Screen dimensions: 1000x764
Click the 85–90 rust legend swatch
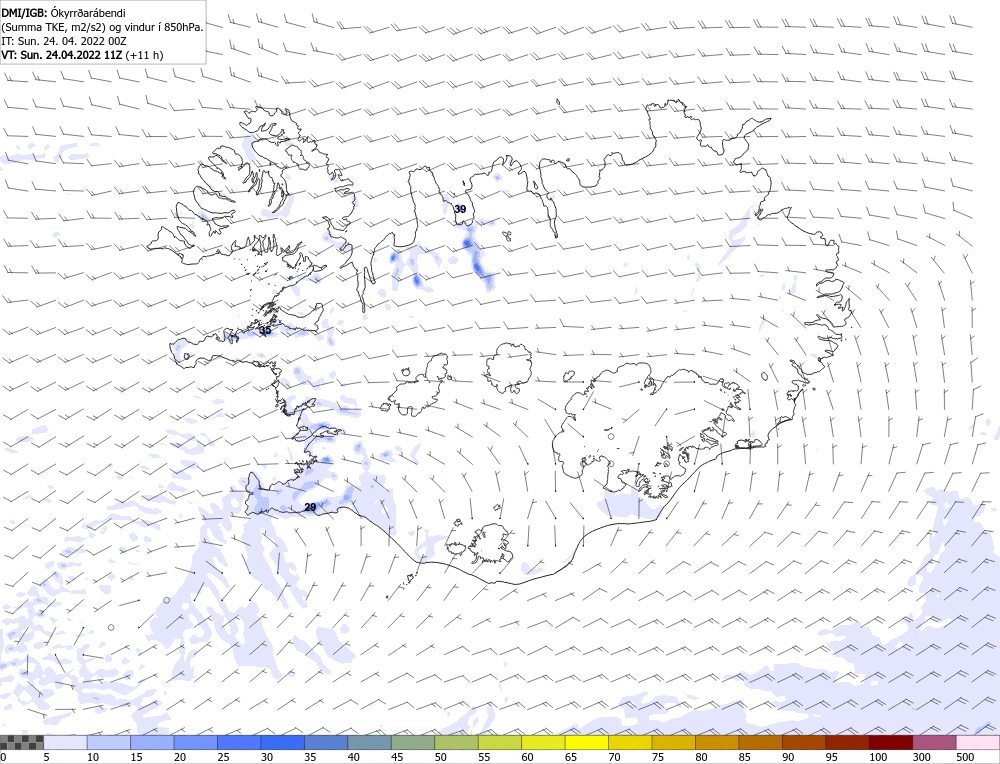[760, 742]
